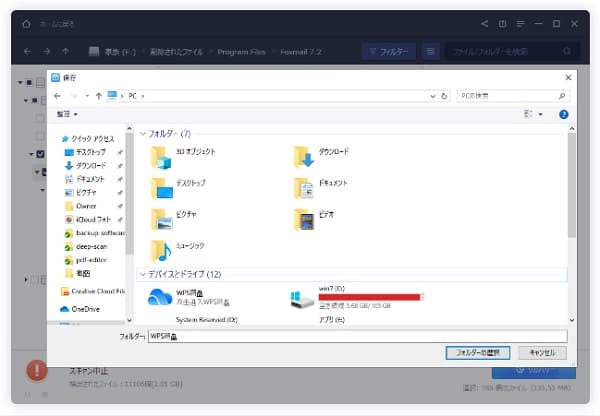Close the save dialog with the X

(568, 78)
